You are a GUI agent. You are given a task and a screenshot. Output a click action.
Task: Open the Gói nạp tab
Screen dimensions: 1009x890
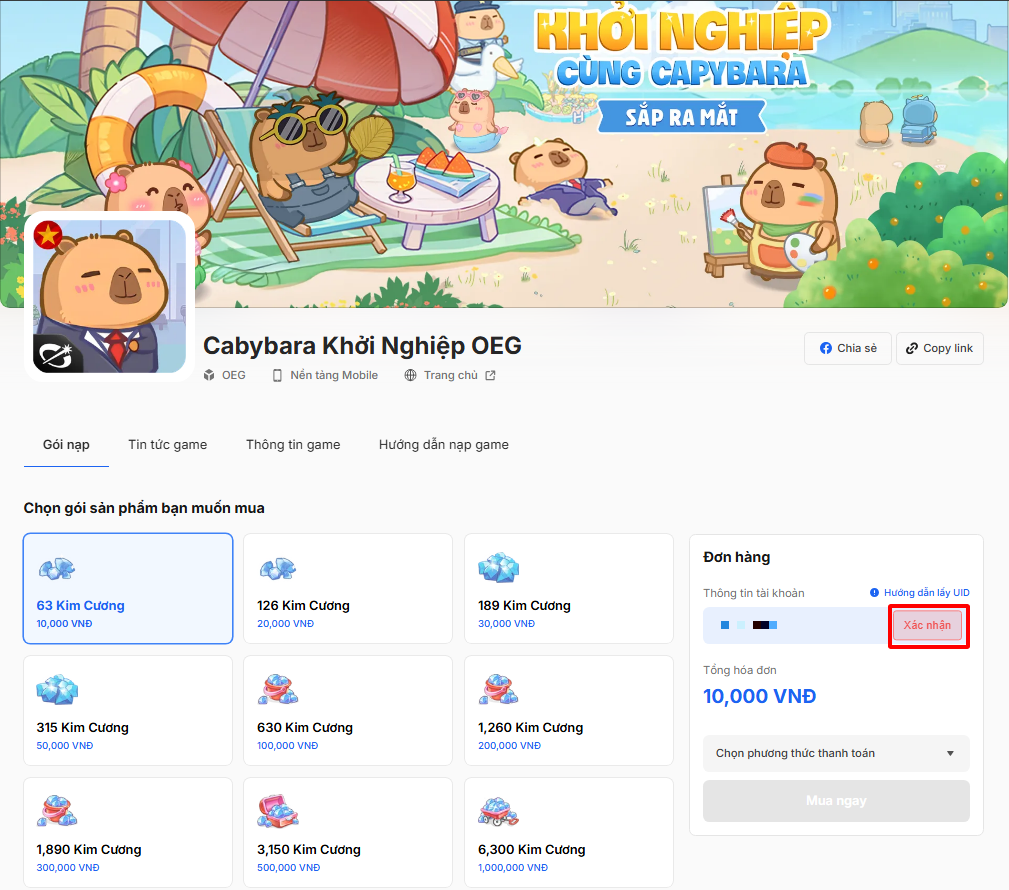click(66, 445)
